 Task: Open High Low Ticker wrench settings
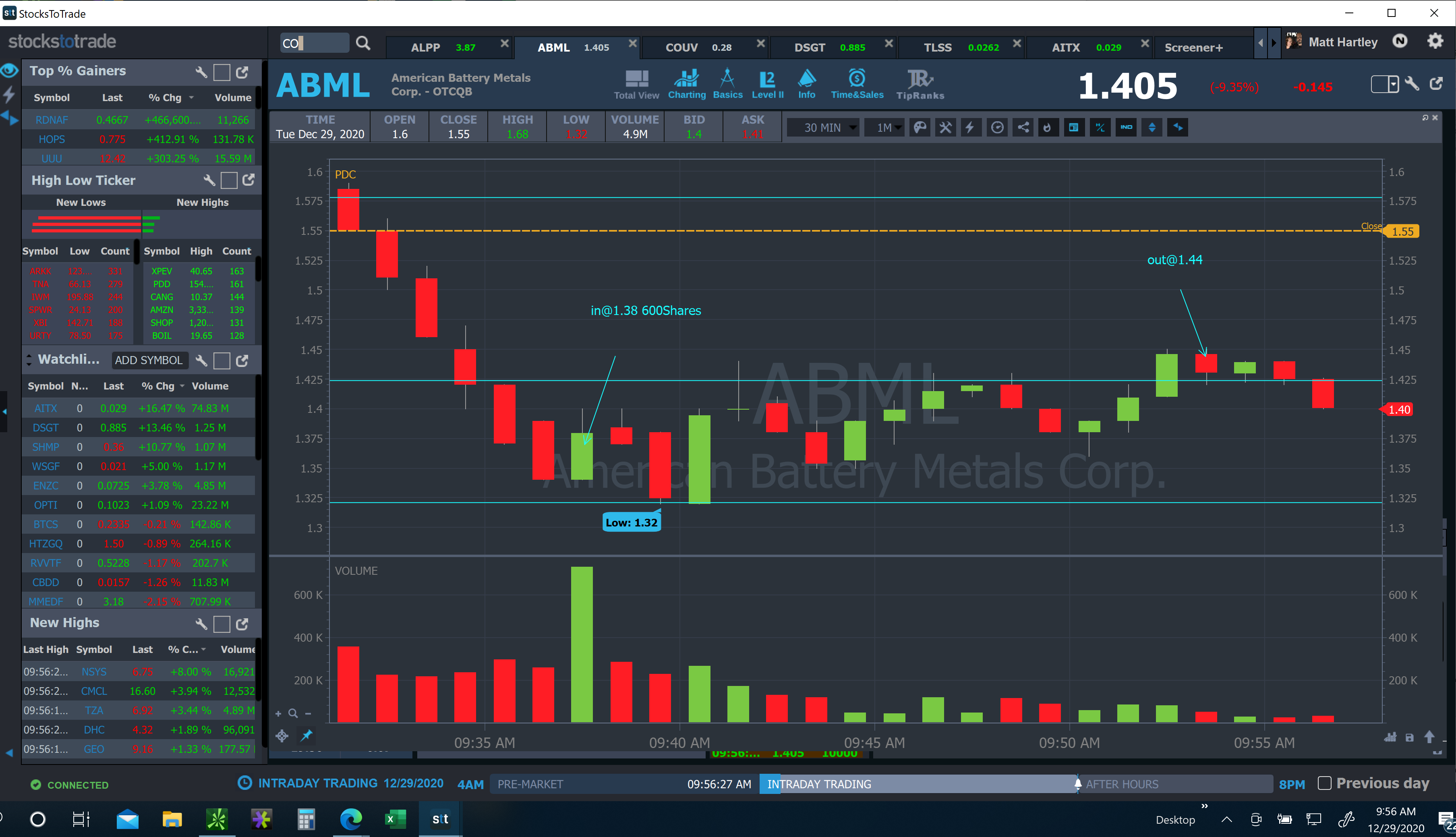(209, 180)
